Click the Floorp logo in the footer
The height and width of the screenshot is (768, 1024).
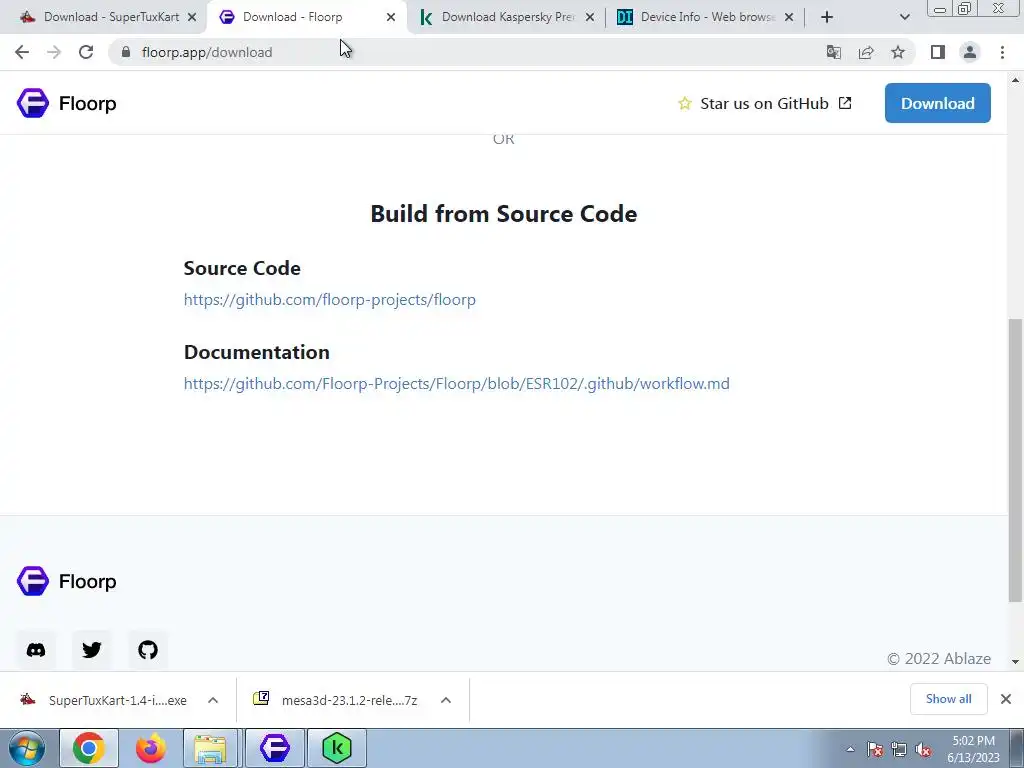coord(67,581)
